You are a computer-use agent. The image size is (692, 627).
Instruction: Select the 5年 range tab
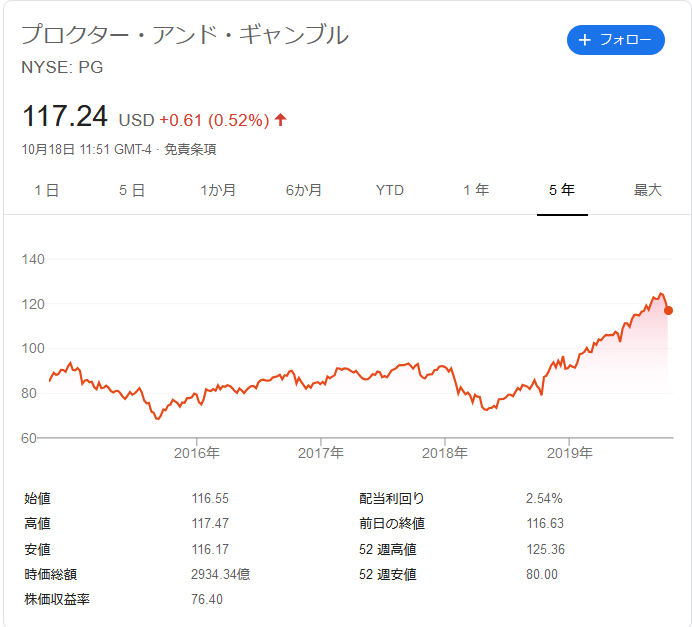pos(562,190)
